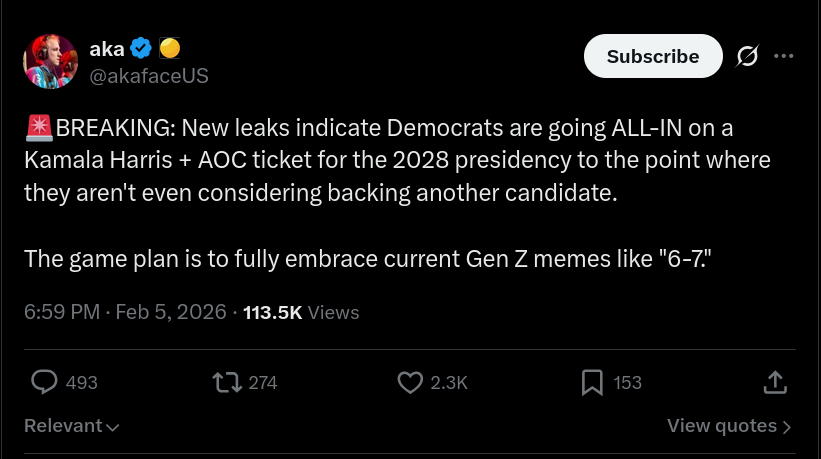The width and height of the screenshot is (821, 459).
Task: Click the blue verified checkmark badge
Action: 142,47
